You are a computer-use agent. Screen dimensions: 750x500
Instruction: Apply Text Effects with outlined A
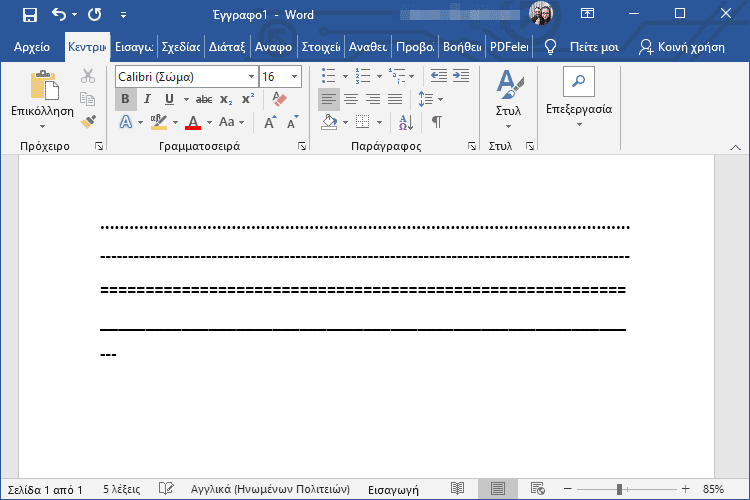point(126,122)
